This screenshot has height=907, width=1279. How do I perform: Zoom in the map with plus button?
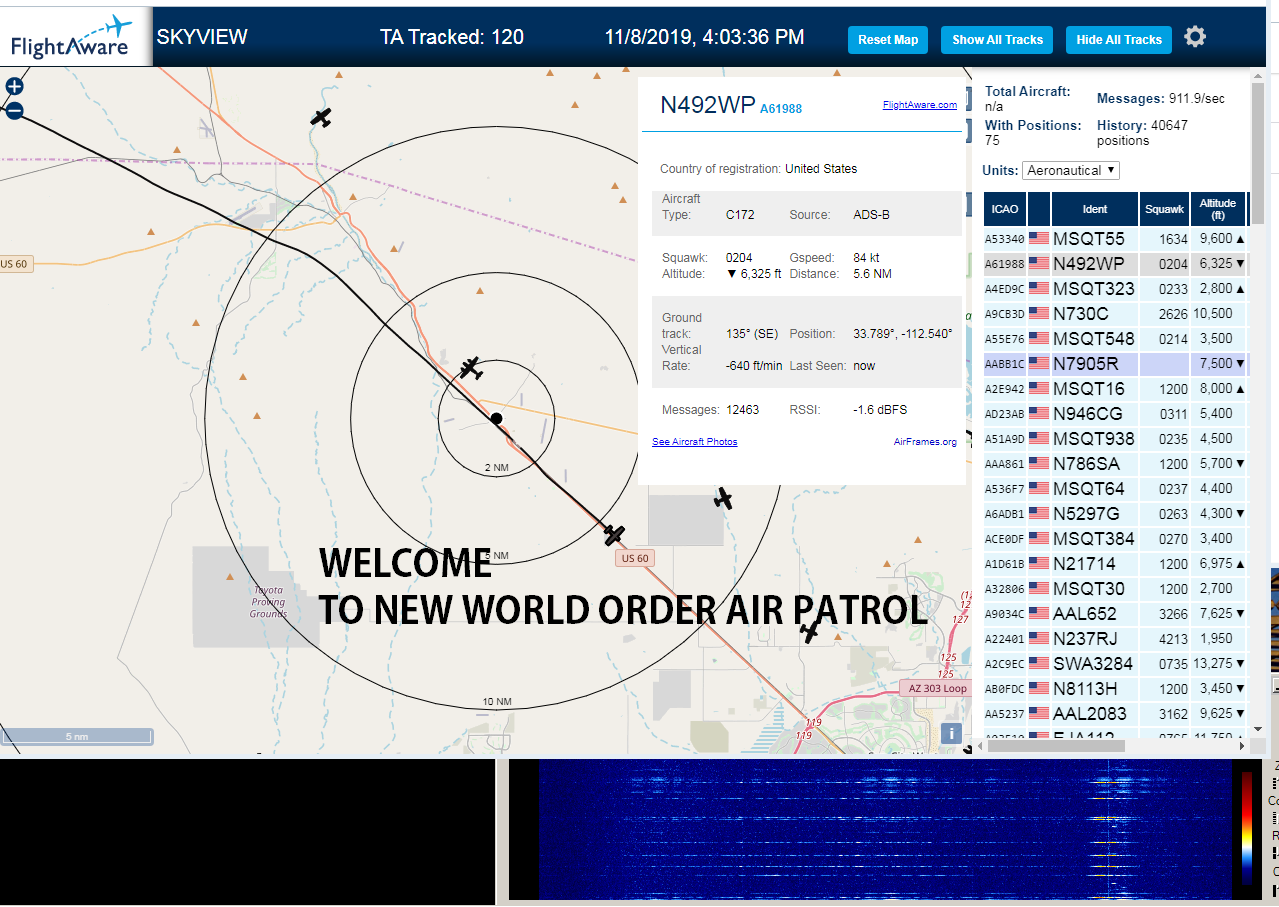click(14, 86)
